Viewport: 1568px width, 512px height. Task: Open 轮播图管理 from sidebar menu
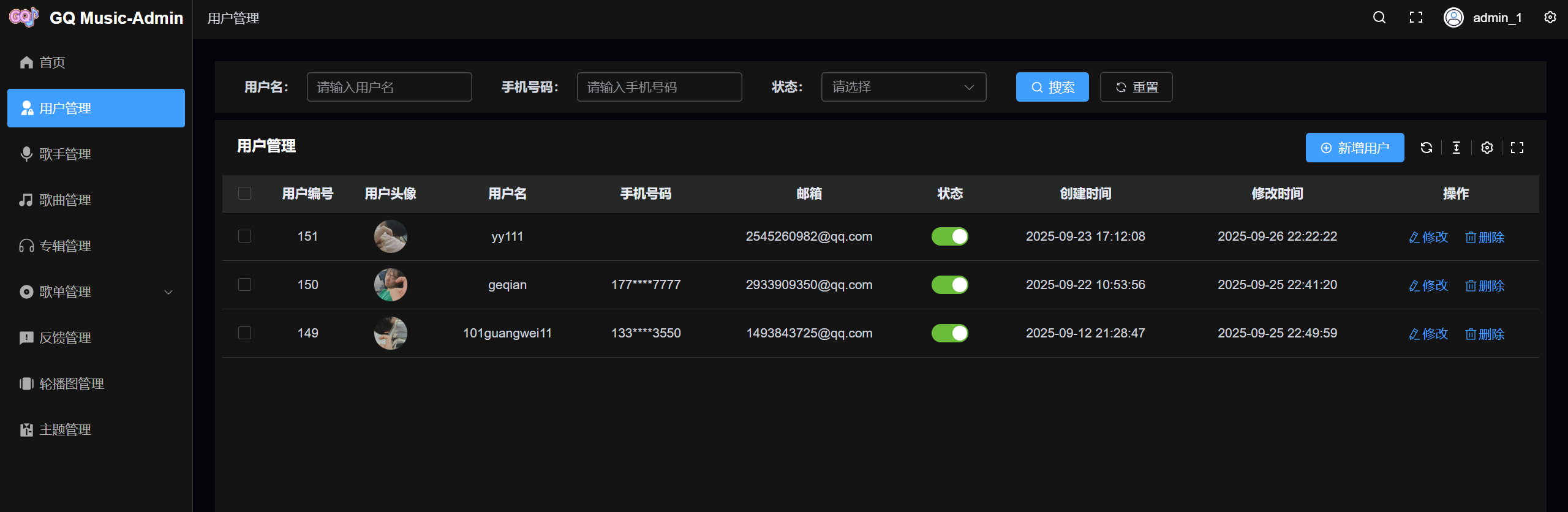click(72, 384)
